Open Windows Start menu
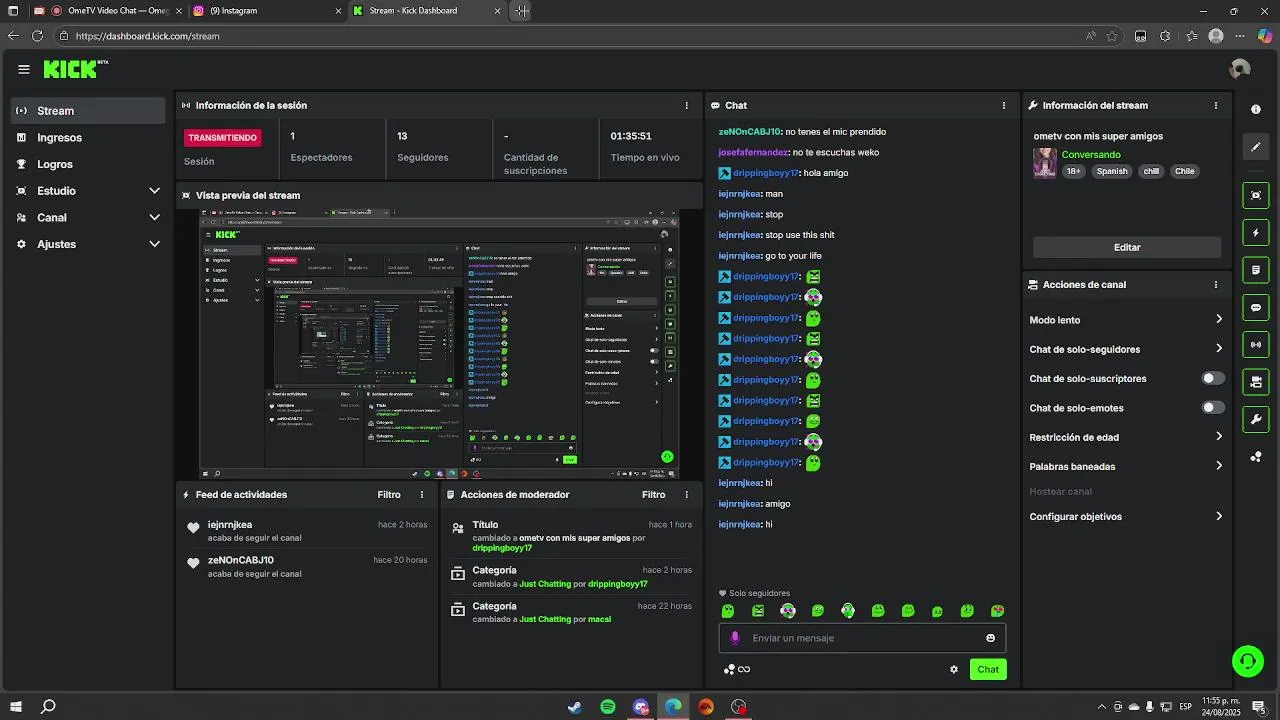 16,707
